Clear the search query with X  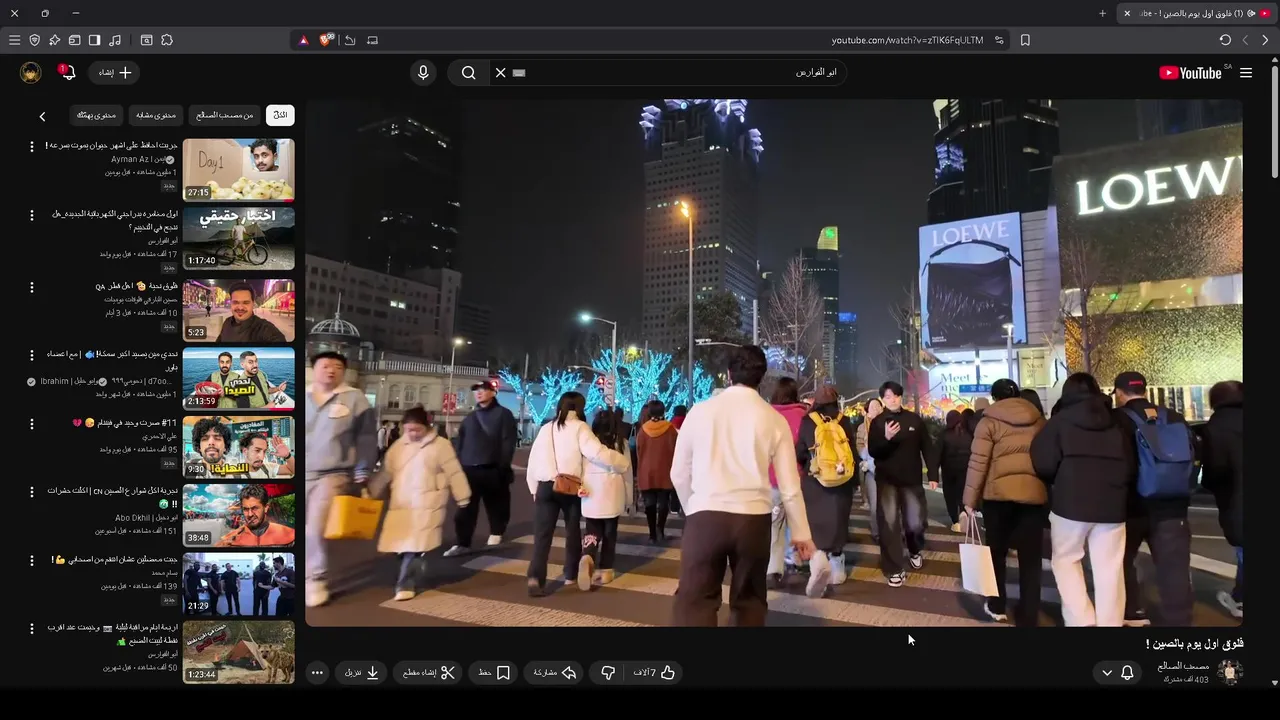pos(501,72)
